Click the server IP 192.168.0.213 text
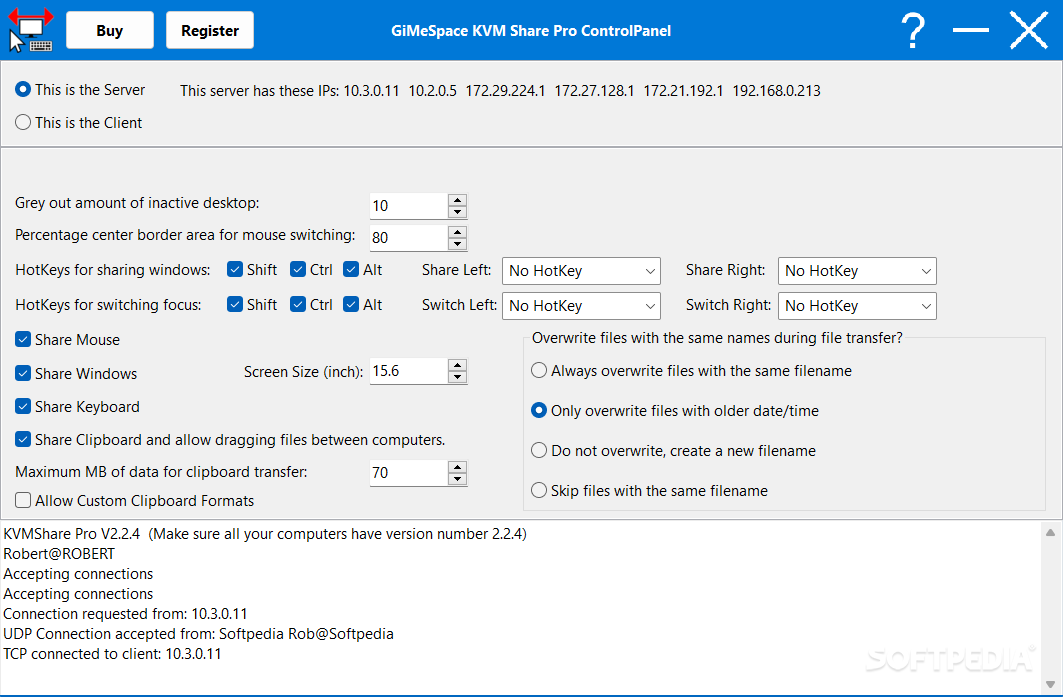This screenshot has height=697, width=1063. tap(776, 91)
